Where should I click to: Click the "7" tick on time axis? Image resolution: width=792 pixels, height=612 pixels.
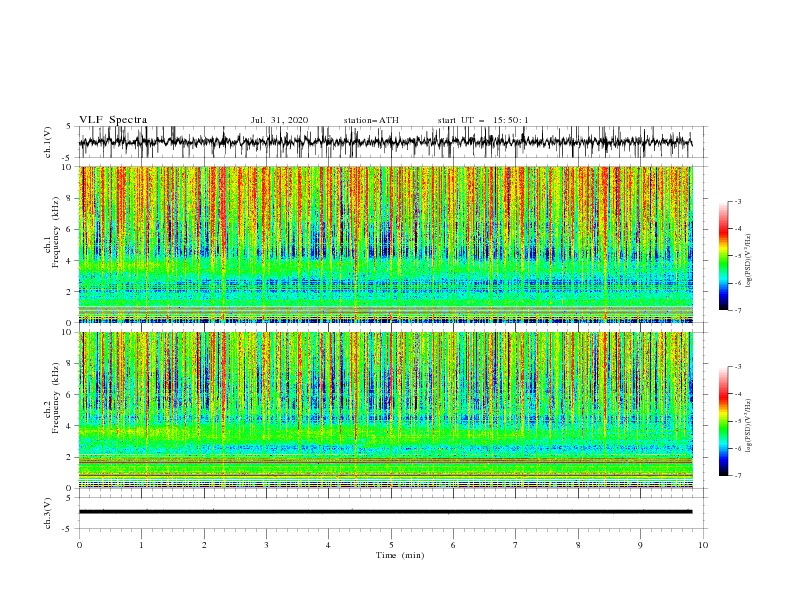click(516, 545)
